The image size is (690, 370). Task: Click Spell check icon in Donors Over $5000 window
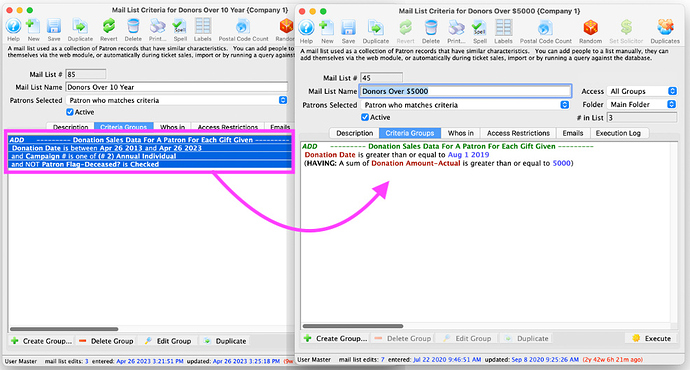pyautogui.click(x=479, y=28)
